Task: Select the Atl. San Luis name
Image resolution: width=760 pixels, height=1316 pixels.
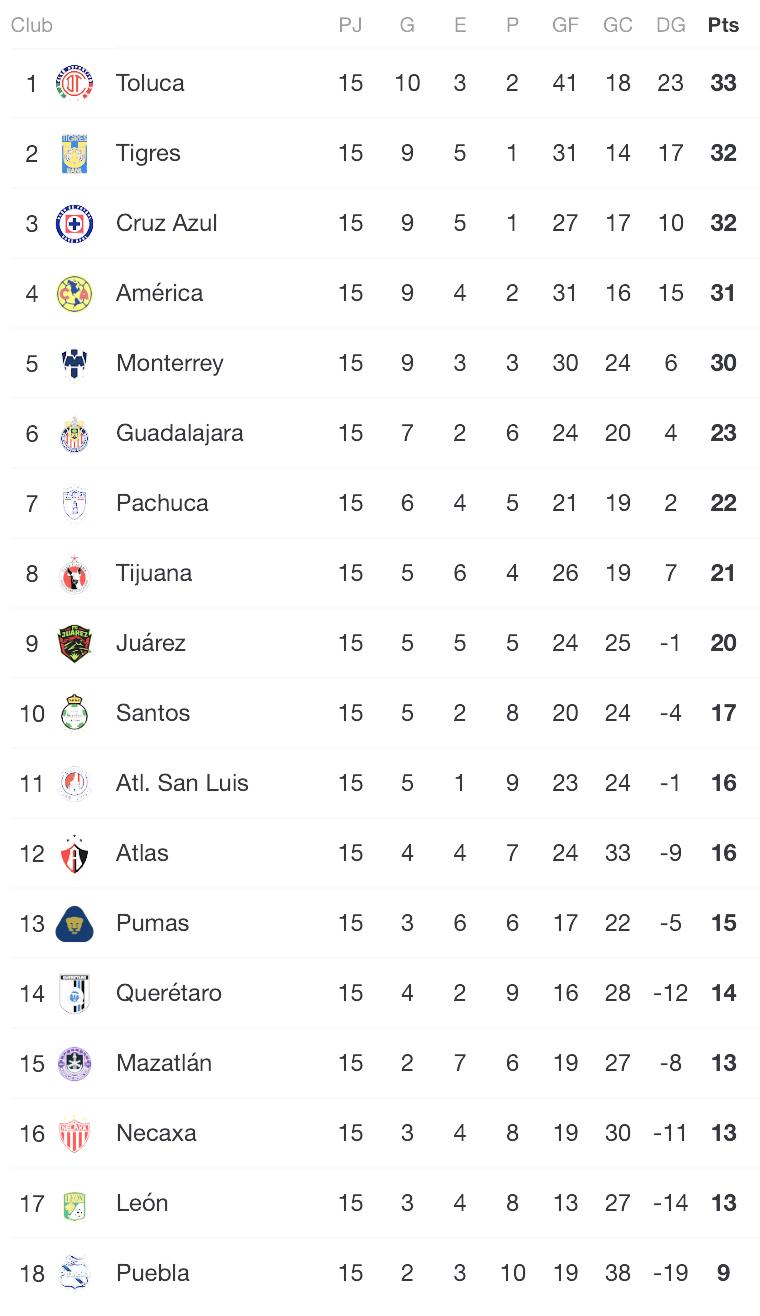Action: click(182, 783)
